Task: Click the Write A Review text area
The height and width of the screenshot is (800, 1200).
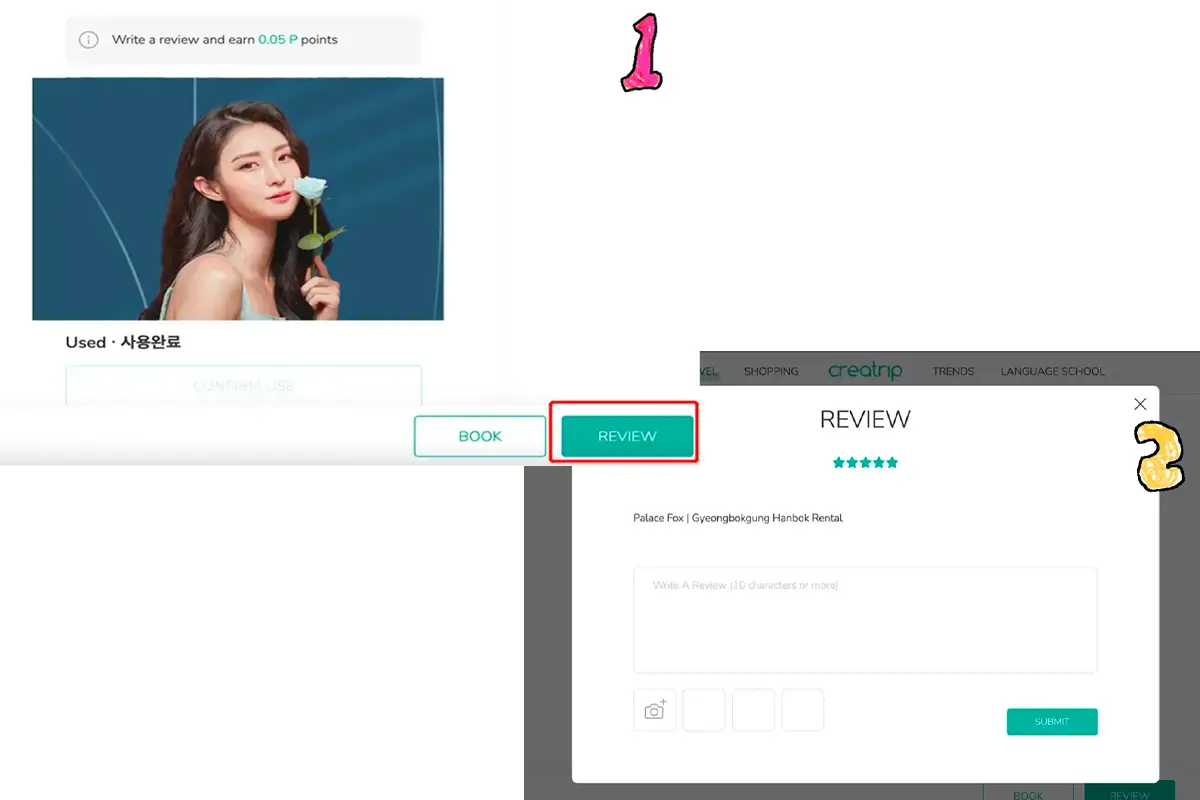Action: coord(865,620)
